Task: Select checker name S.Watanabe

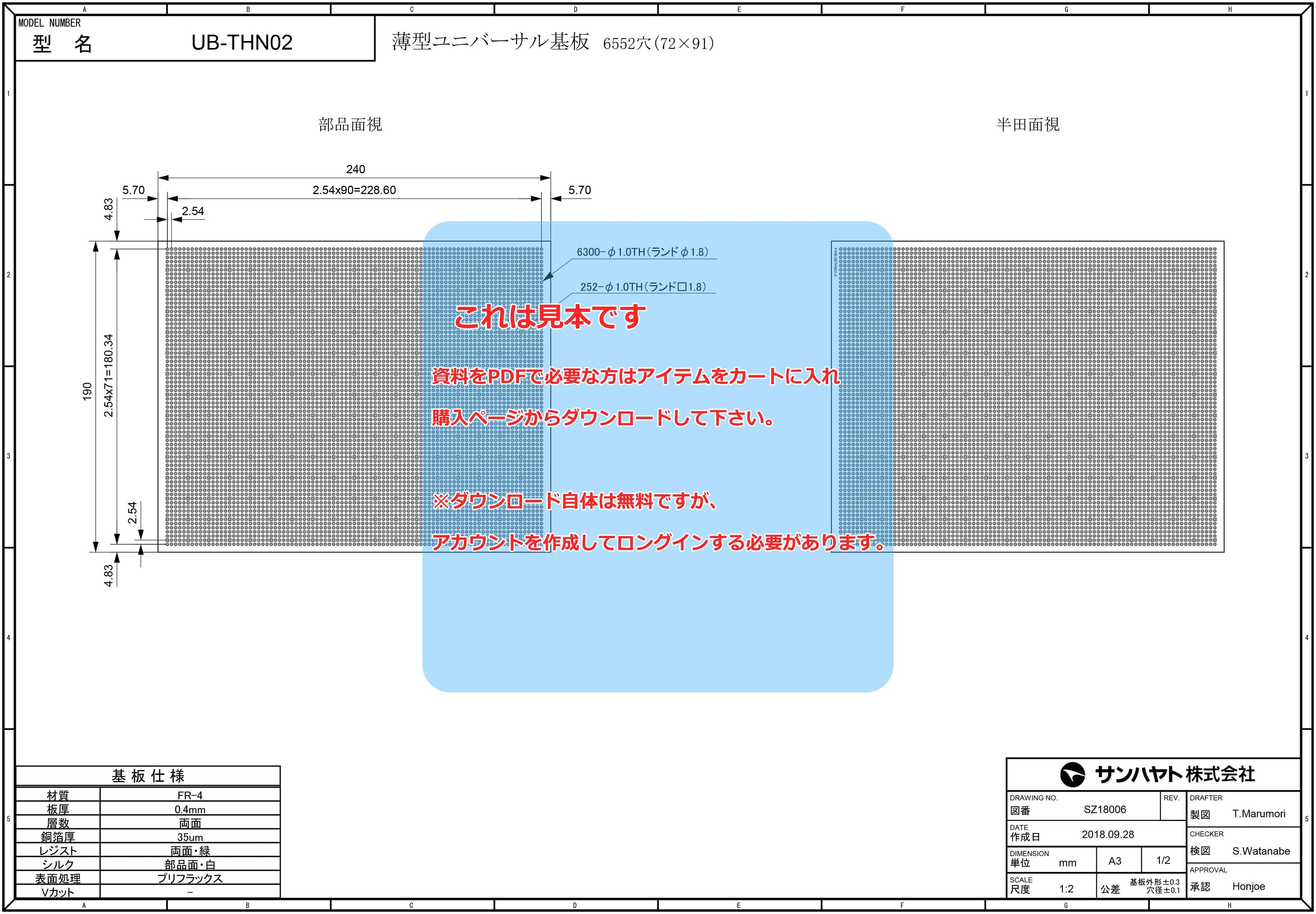Action: point(1261,851)
